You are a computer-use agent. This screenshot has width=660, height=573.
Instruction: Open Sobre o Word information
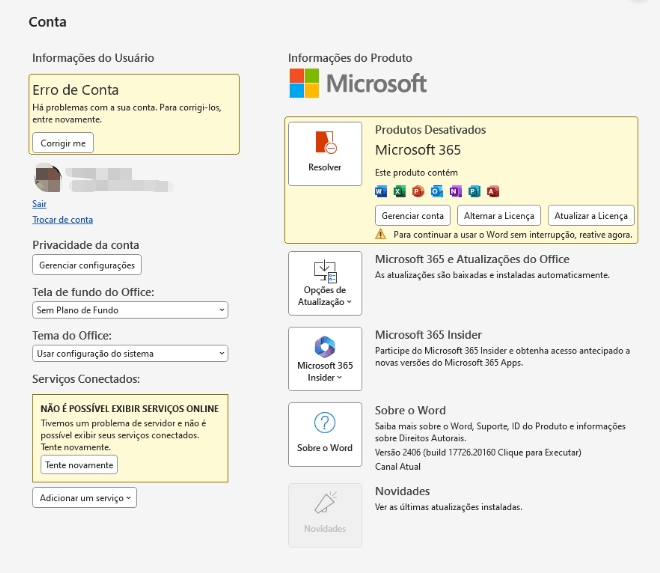325,434
